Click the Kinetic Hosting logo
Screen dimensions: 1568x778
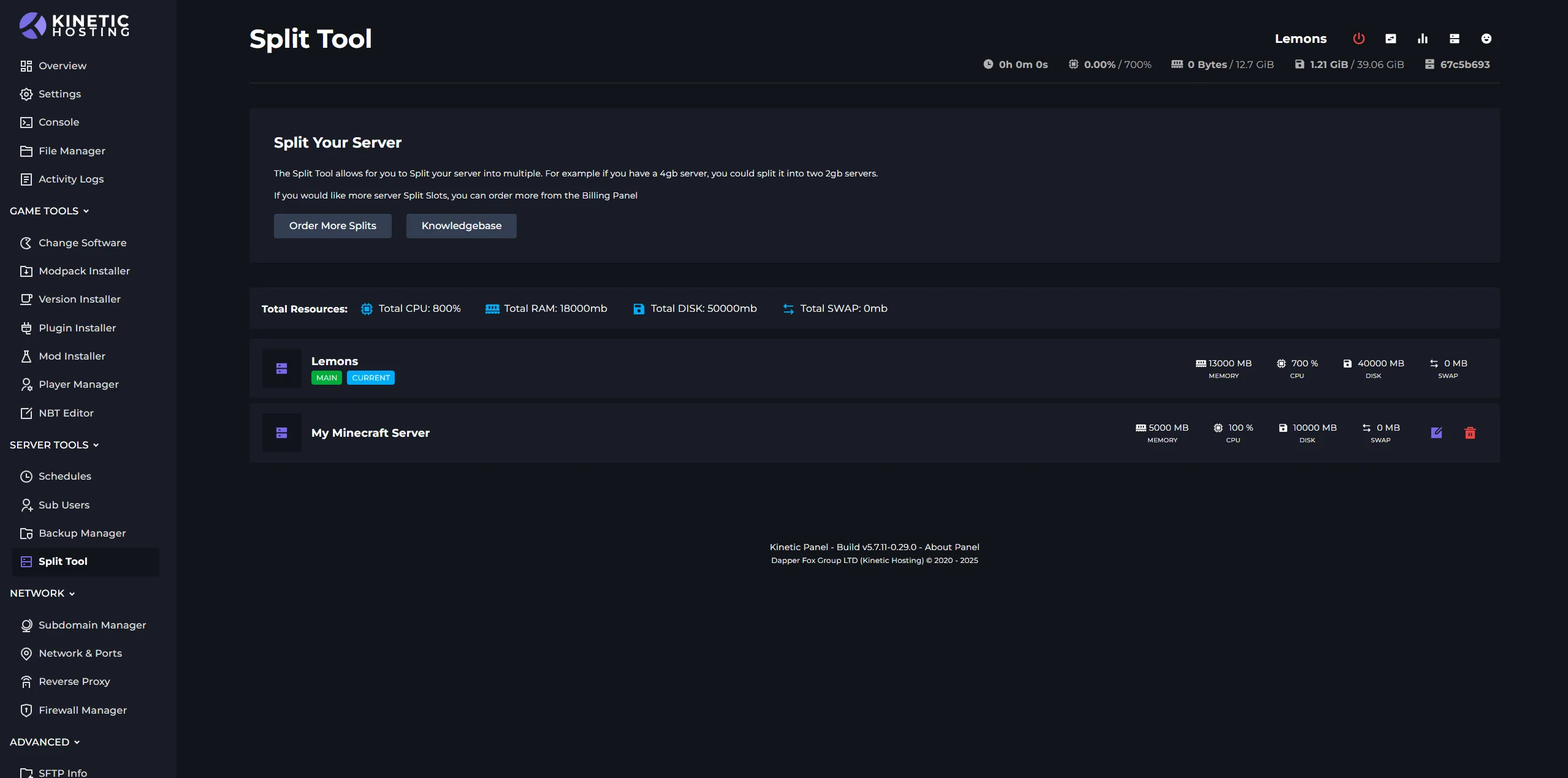pos(74,25)
